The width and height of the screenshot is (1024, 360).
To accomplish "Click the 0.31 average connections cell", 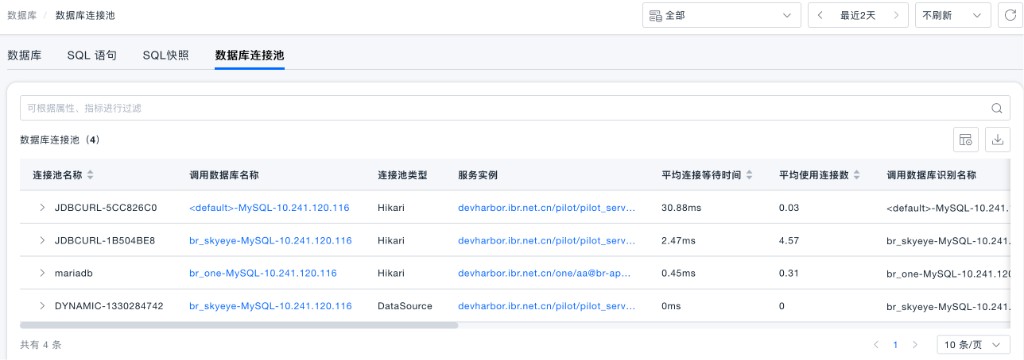I will pyautogui.click(x=788, y=273).
